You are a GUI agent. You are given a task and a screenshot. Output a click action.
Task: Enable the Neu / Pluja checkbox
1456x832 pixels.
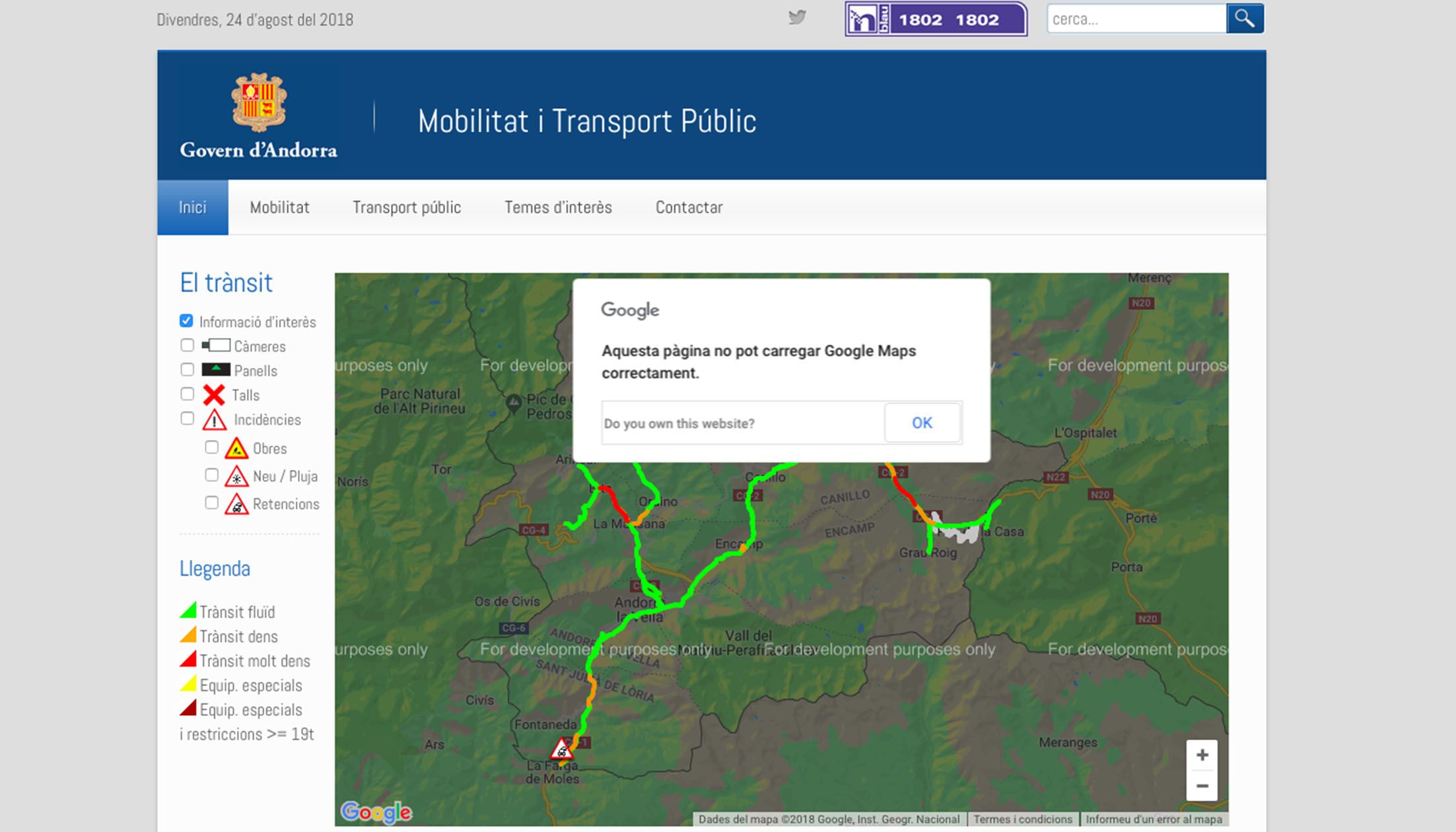click(x=211, y=475)
